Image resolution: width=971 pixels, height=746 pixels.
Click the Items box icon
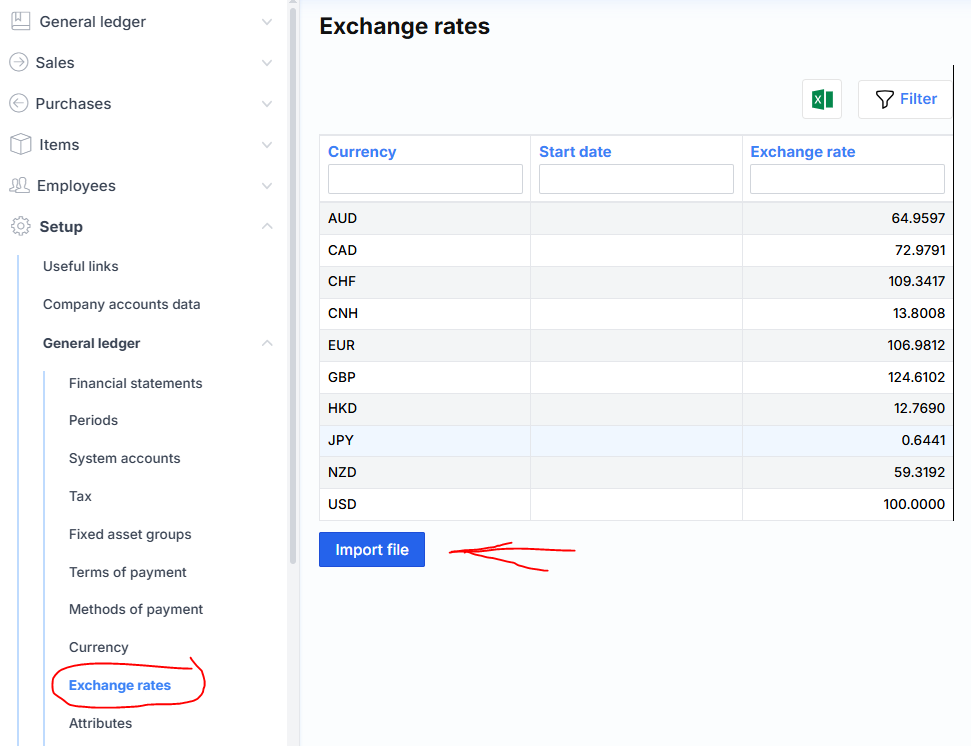tap(20, 145)
